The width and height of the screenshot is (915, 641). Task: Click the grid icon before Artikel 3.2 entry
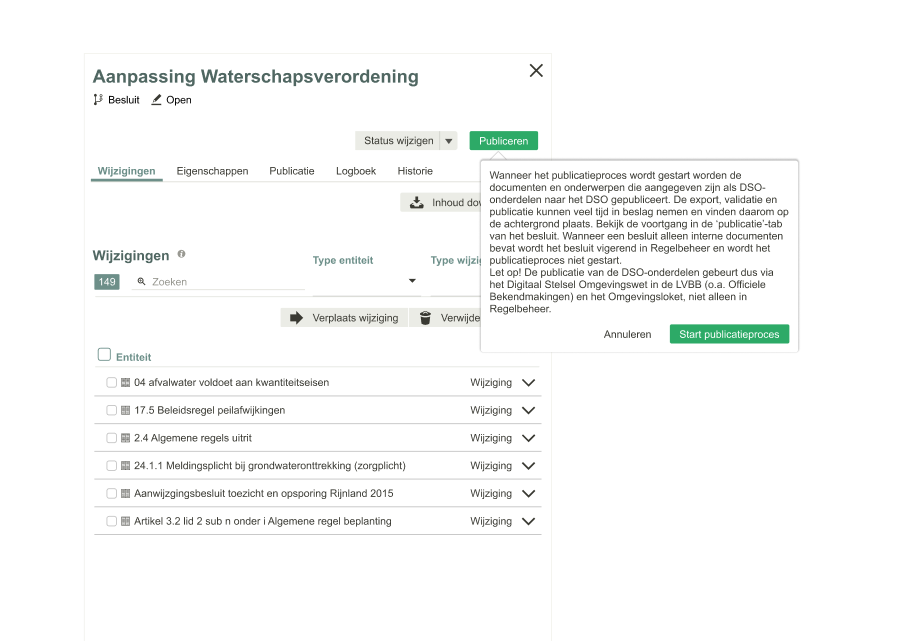(127, 521)
